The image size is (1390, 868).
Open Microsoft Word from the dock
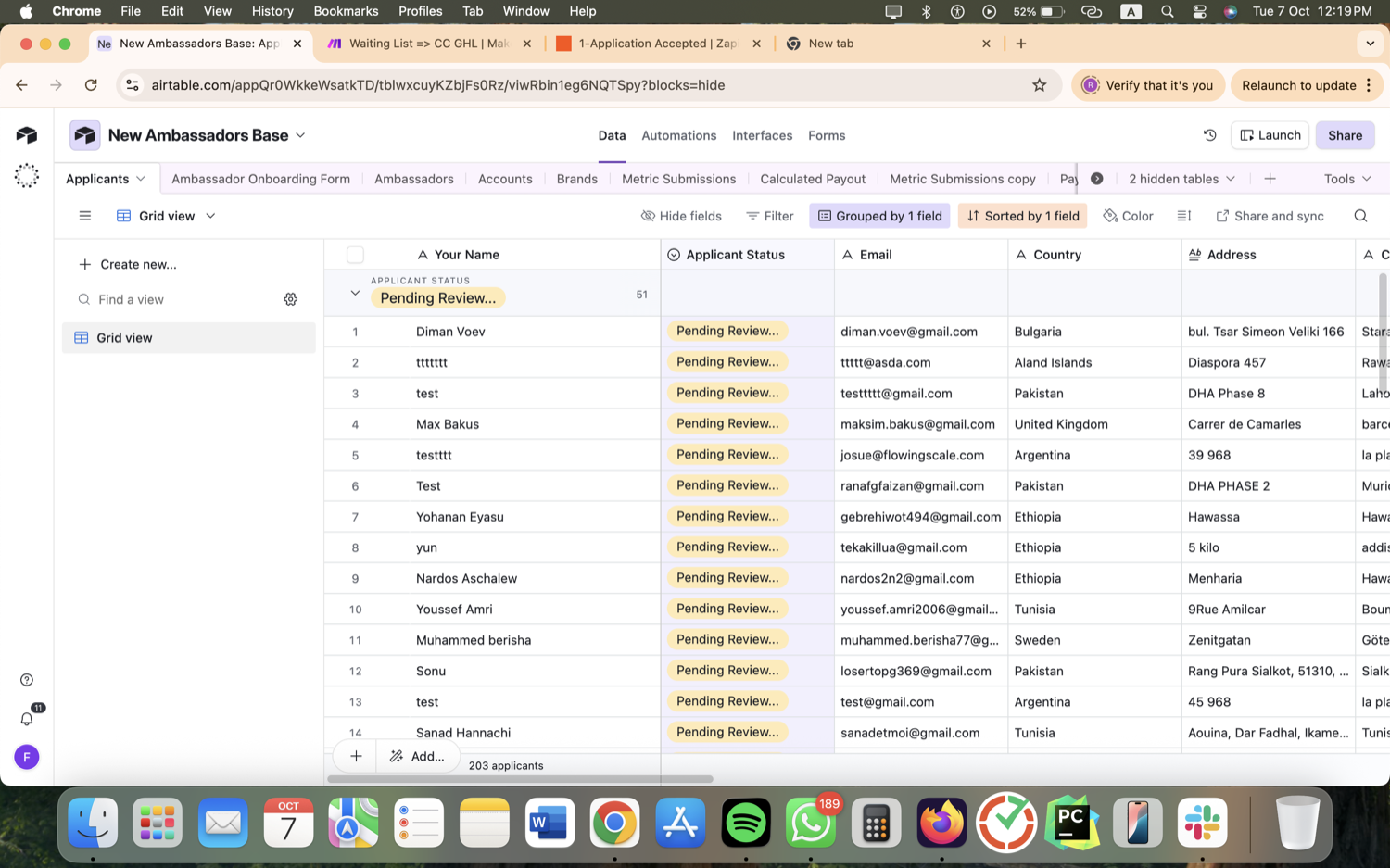point(550,823)
